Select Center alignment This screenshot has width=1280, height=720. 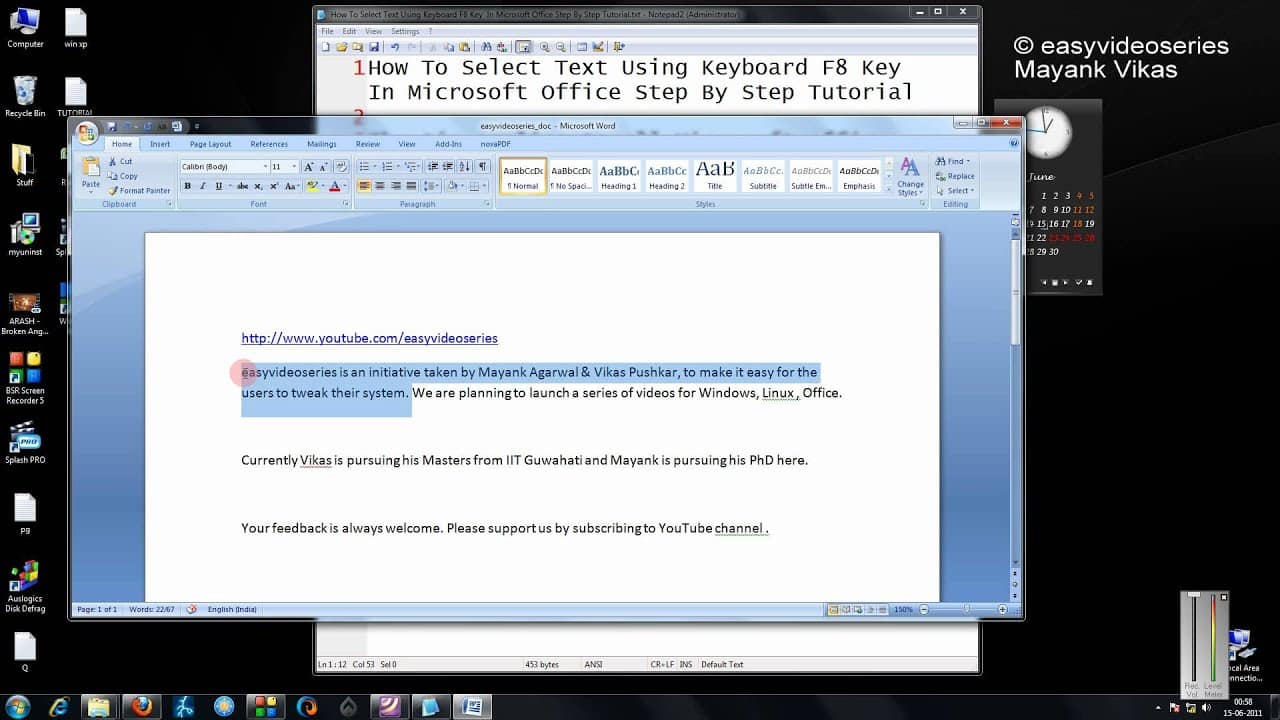[381, 186]
